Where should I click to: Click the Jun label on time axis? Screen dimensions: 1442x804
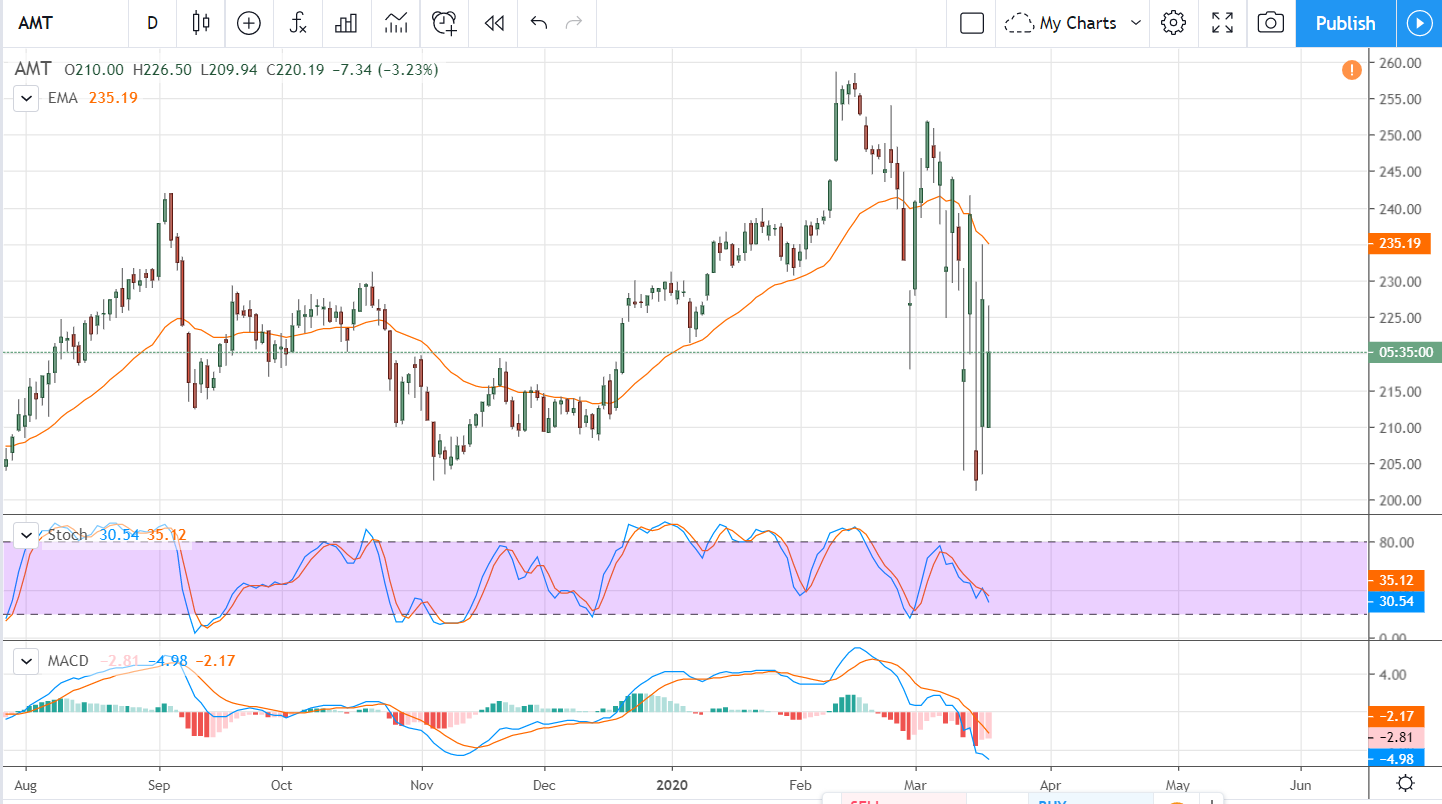(x=1301, y=783)
